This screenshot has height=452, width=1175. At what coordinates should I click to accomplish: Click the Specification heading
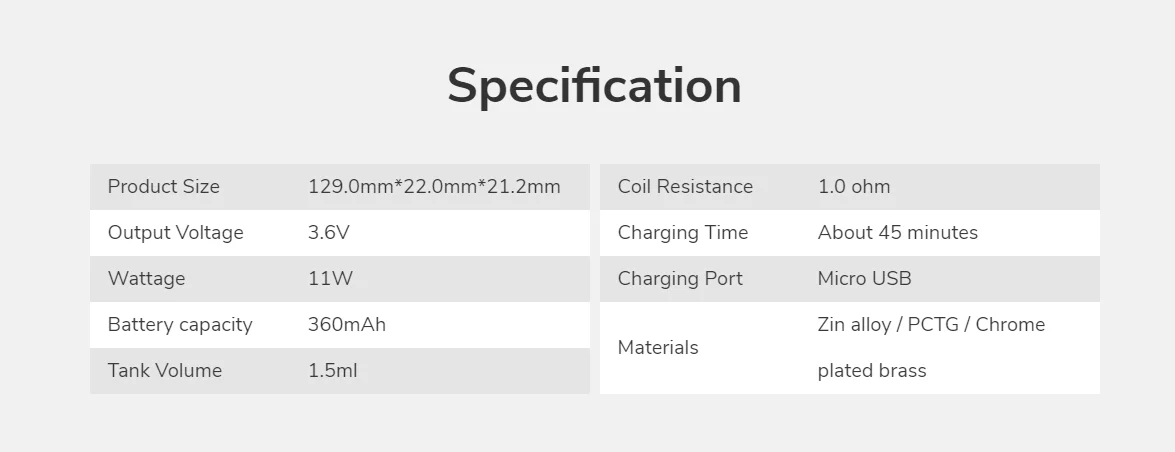pos(594,86)
